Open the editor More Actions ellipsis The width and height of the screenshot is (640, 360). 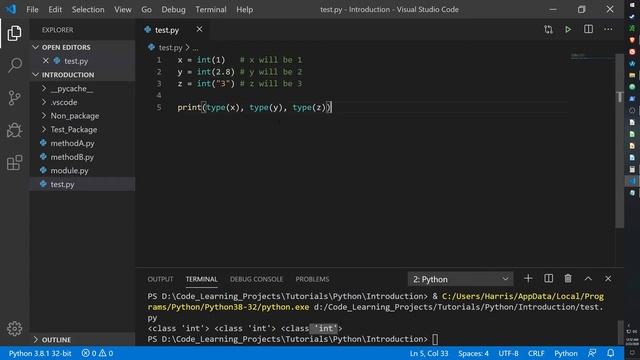click(x=608, y=29)
